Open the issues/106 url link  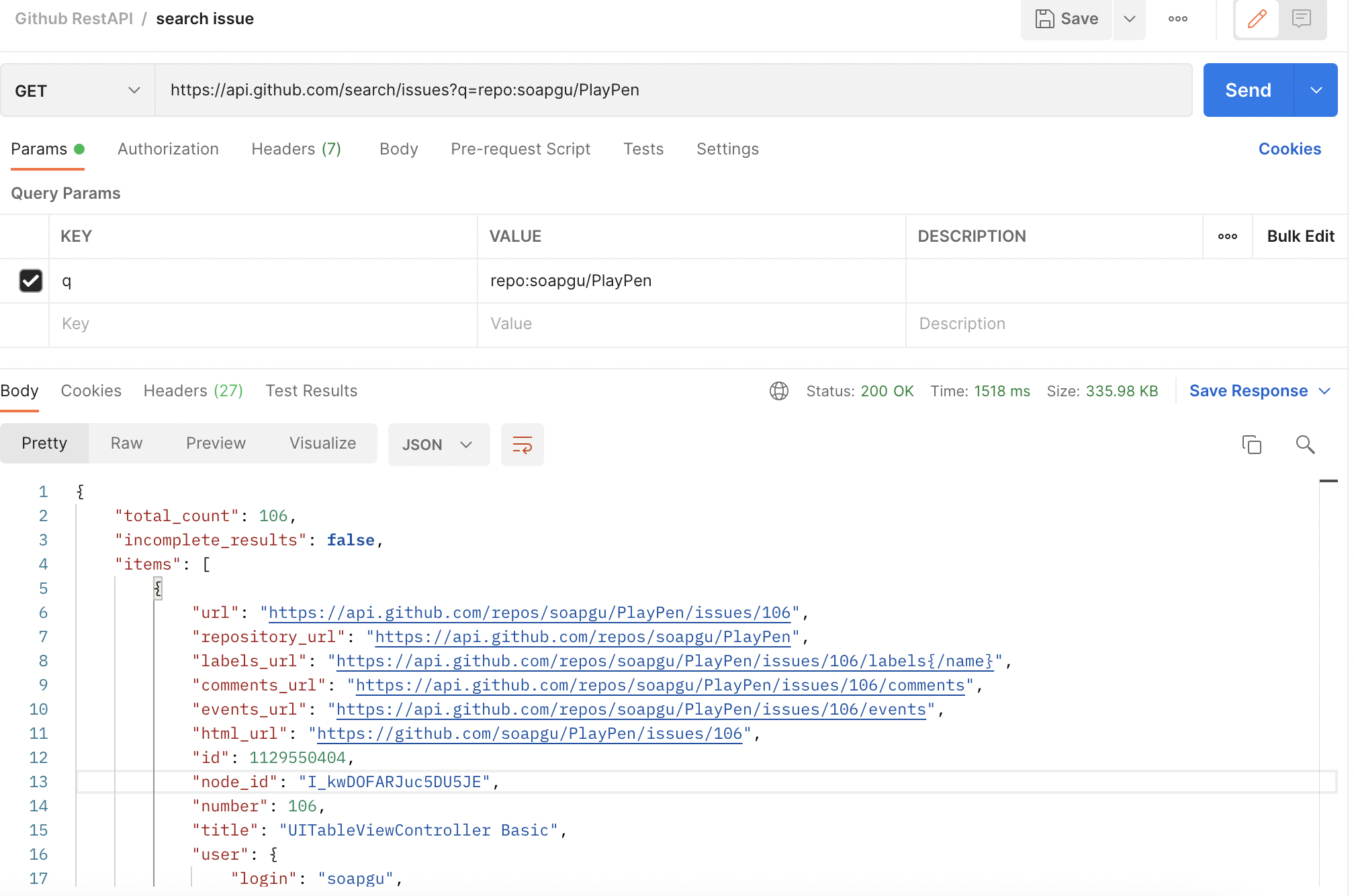[x=530, y=613]
